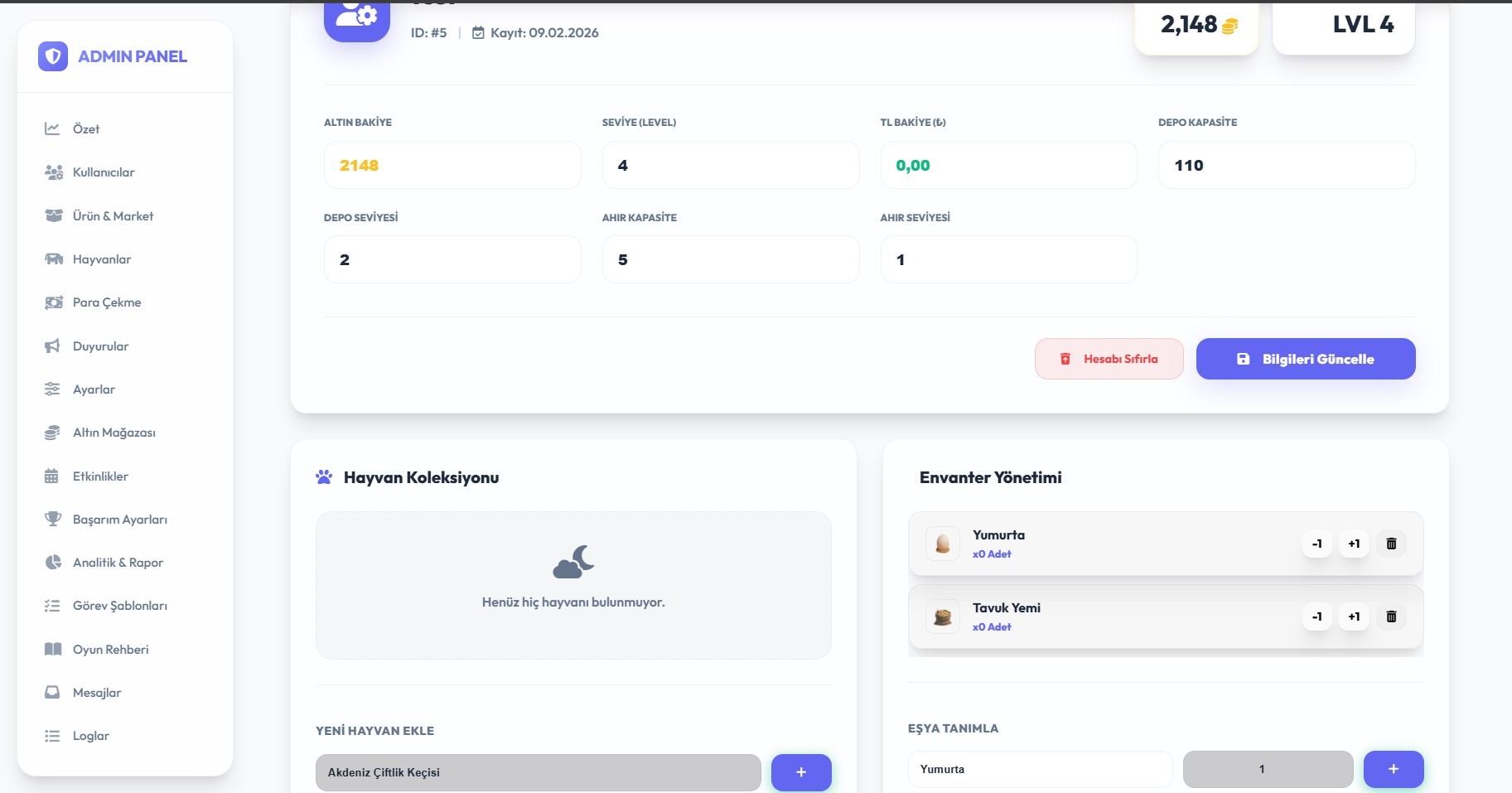Click trash icon for Tavuk Yemi

tap(1391, 617)
